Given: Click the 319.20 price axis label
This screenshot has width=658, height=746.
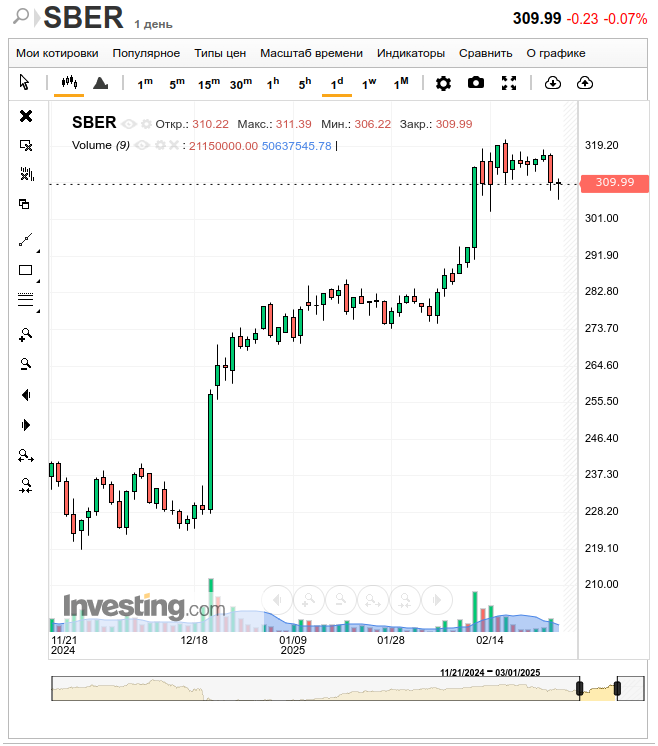Looking at the screenshot, I should 601,146.
